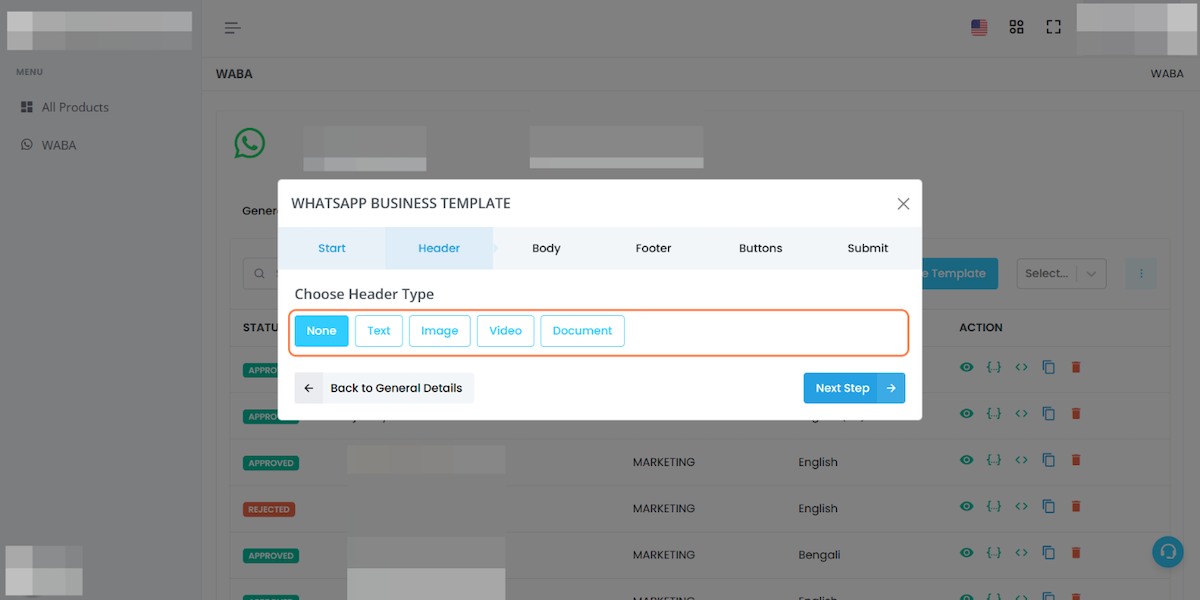
Task: Enter fullscreen using the expand icon
Action: pos(1053,27)
